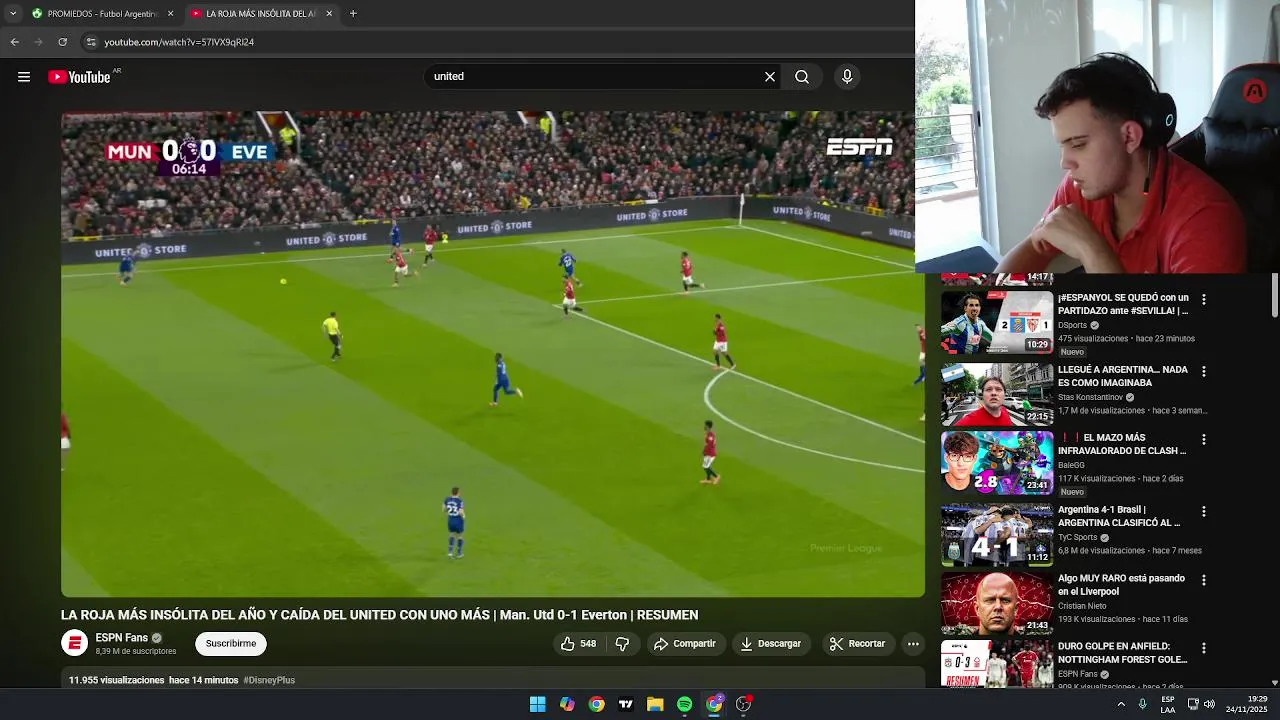The width and height of the screenshot is (1280, 720).
Task: Switch to Chrome profile window with badge
Action: pyautogui.click(x=714, y=704)
